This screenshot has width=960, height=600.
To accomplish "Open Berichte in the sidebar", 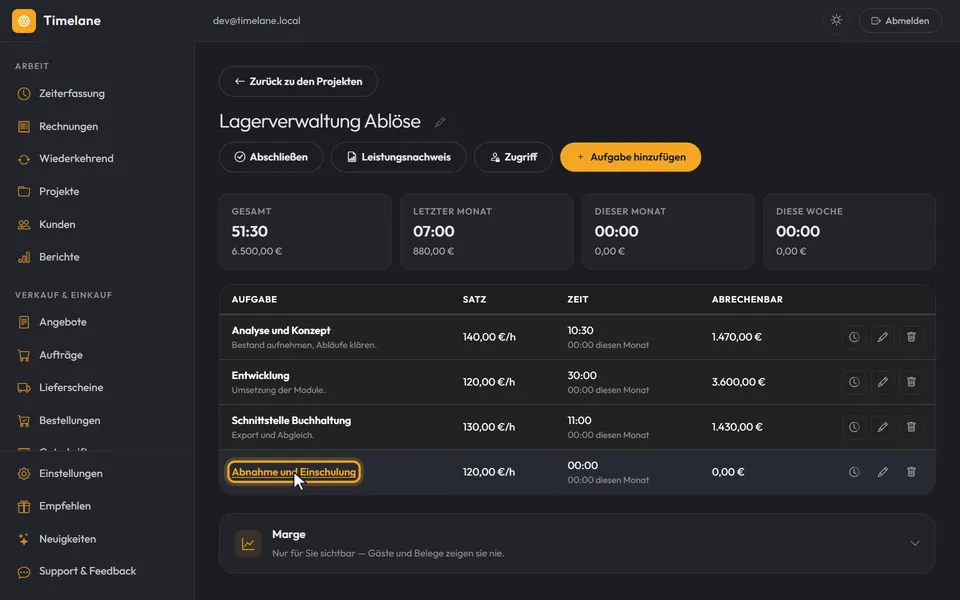I will [59, 257].
